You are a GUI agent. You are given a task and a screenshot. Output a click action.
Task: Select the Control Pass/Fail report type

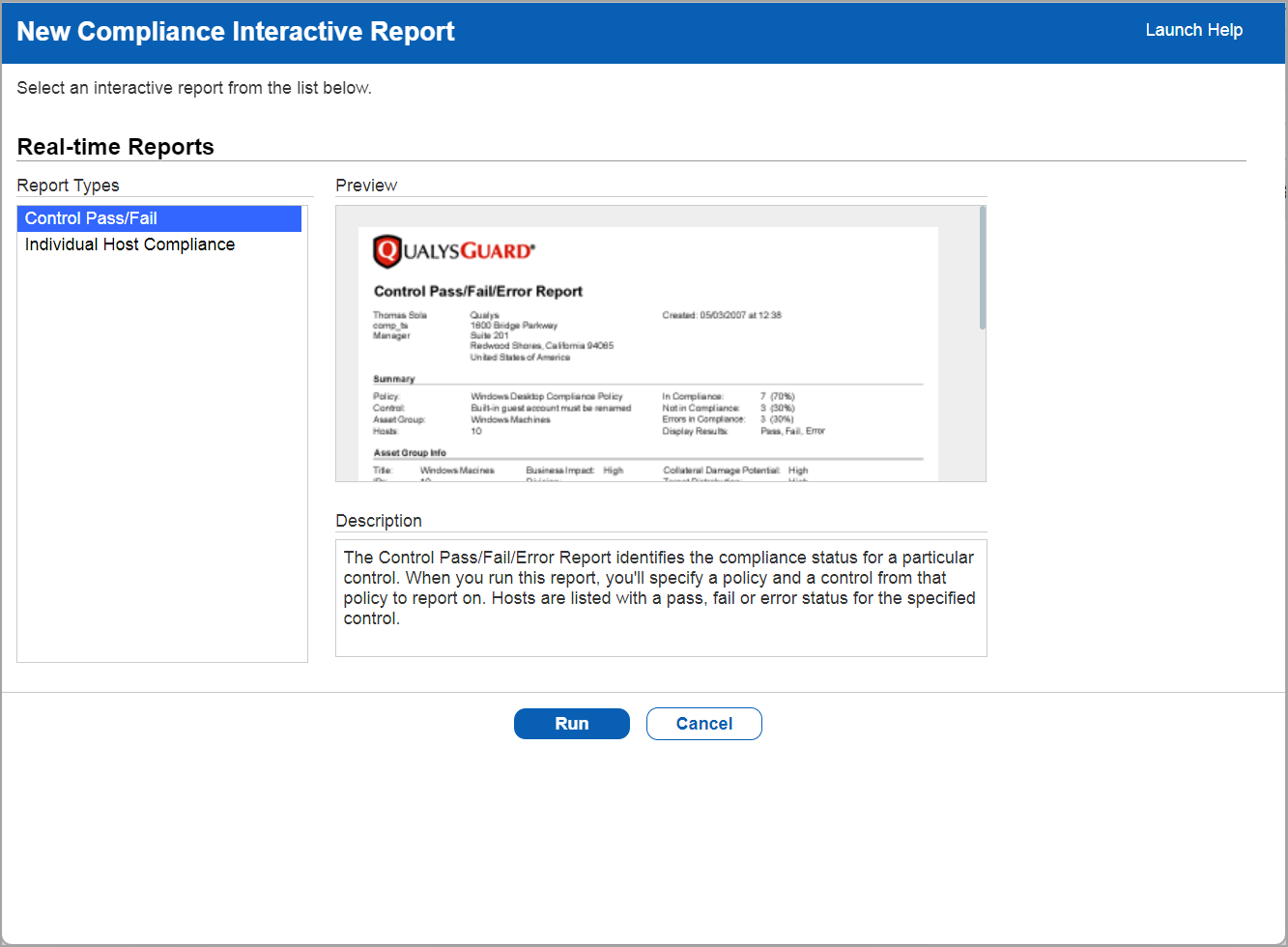pos(91,218)
